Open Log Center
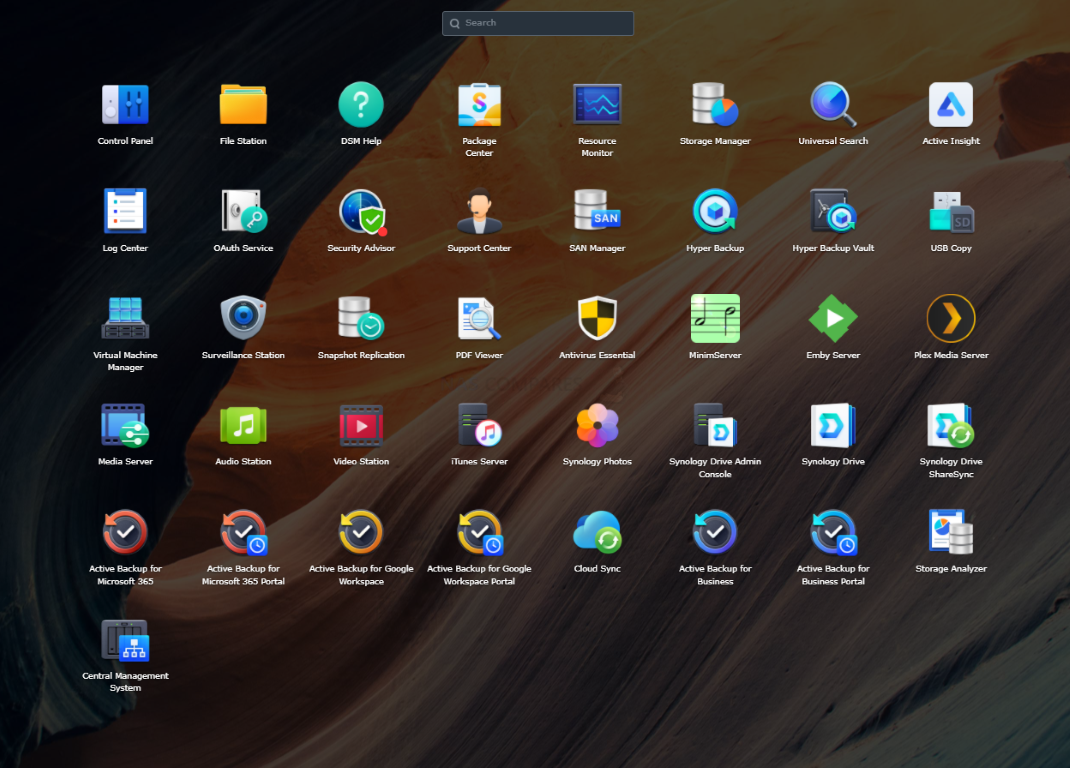The image size is (1070, 768). 126,211
